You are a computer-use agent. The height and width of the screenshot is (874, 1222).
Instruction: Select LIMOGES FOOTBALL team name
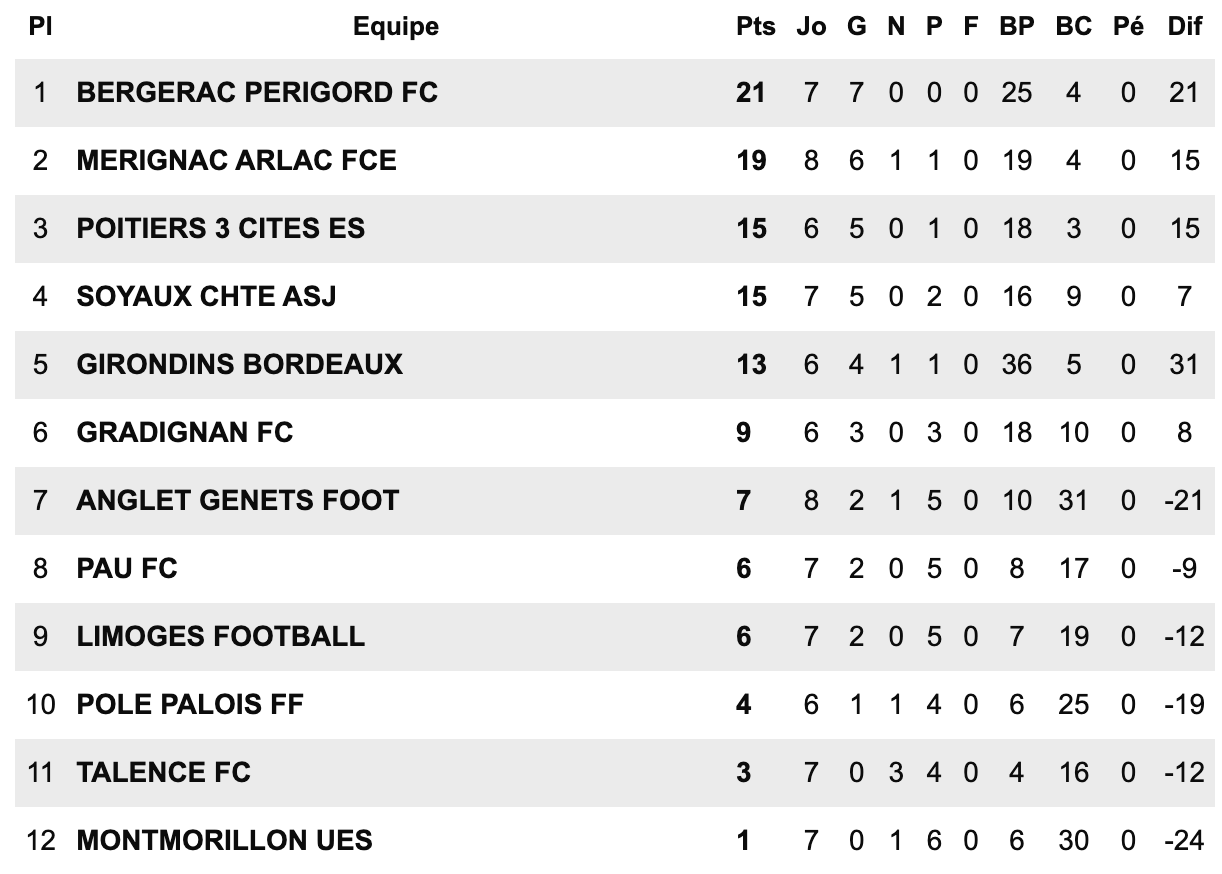point(221,637)
